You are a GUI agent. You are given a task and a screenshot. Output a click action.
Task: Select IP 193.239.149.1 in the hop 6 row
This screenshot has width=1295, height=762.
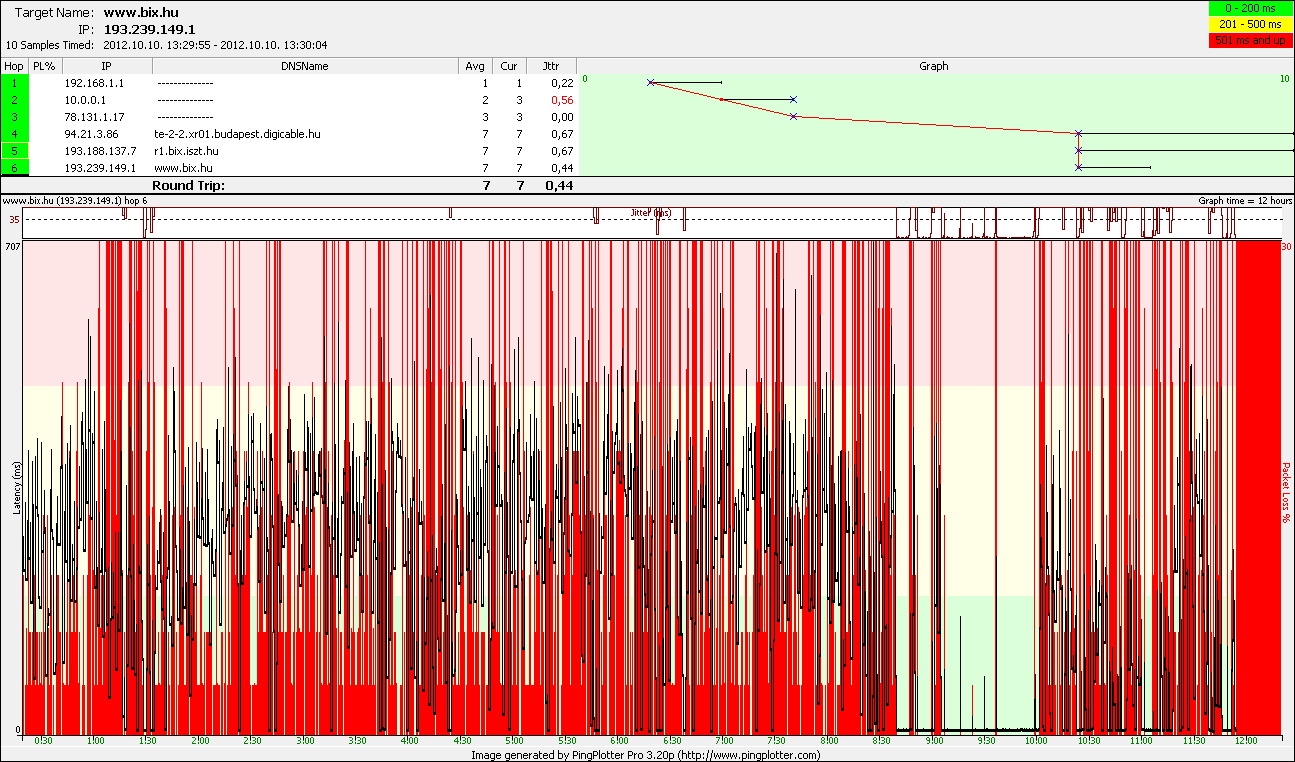(x=100, y=168)
